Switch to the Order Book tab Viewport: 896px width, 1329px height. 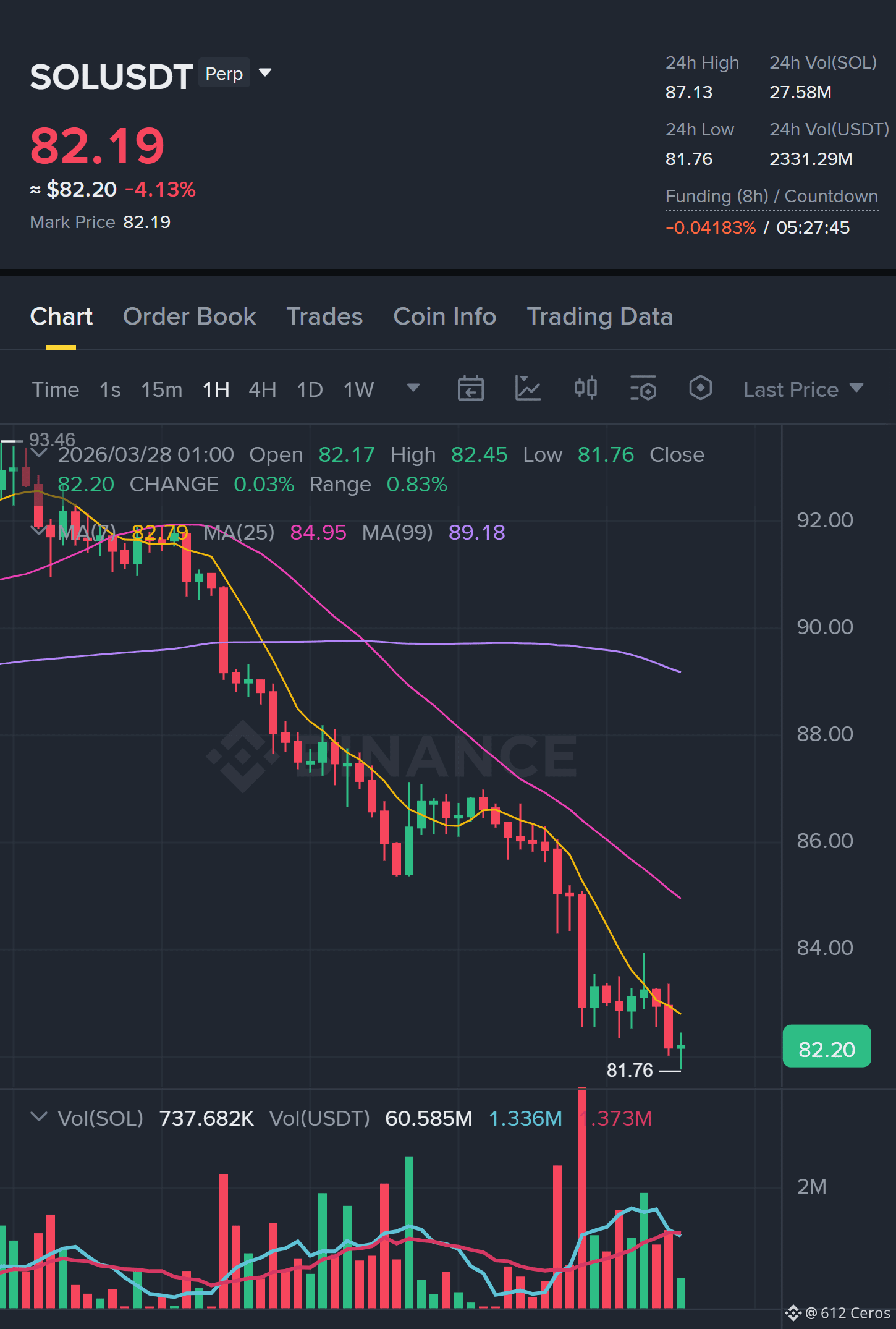189,316
